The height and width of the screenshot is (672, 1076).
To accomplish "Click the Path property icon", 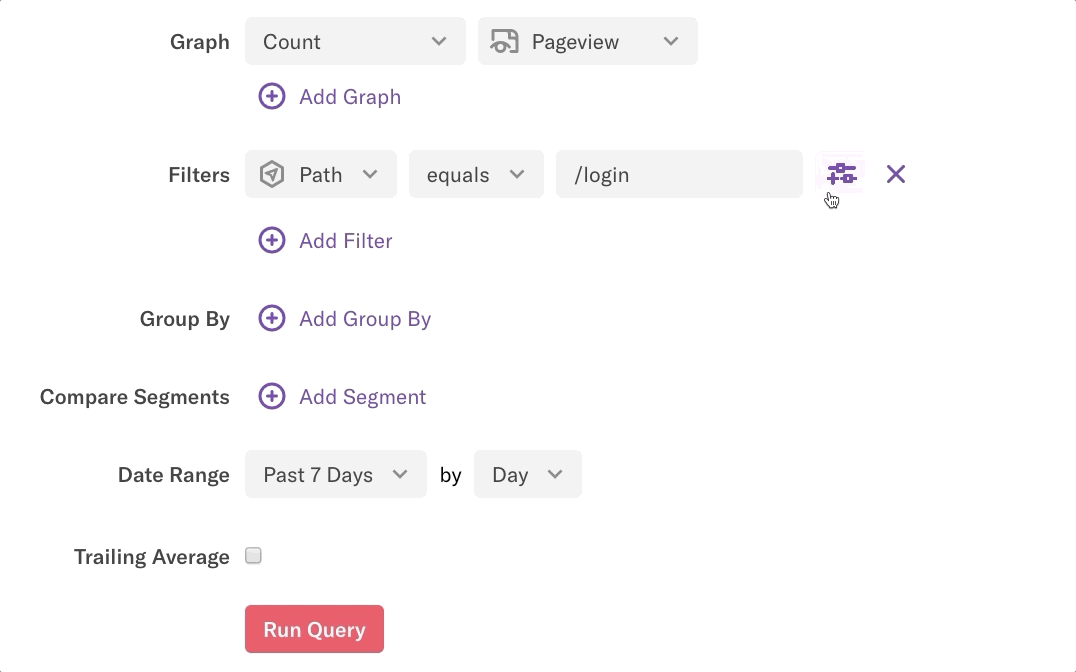I will pyautogui.click(x=272, y=174).
